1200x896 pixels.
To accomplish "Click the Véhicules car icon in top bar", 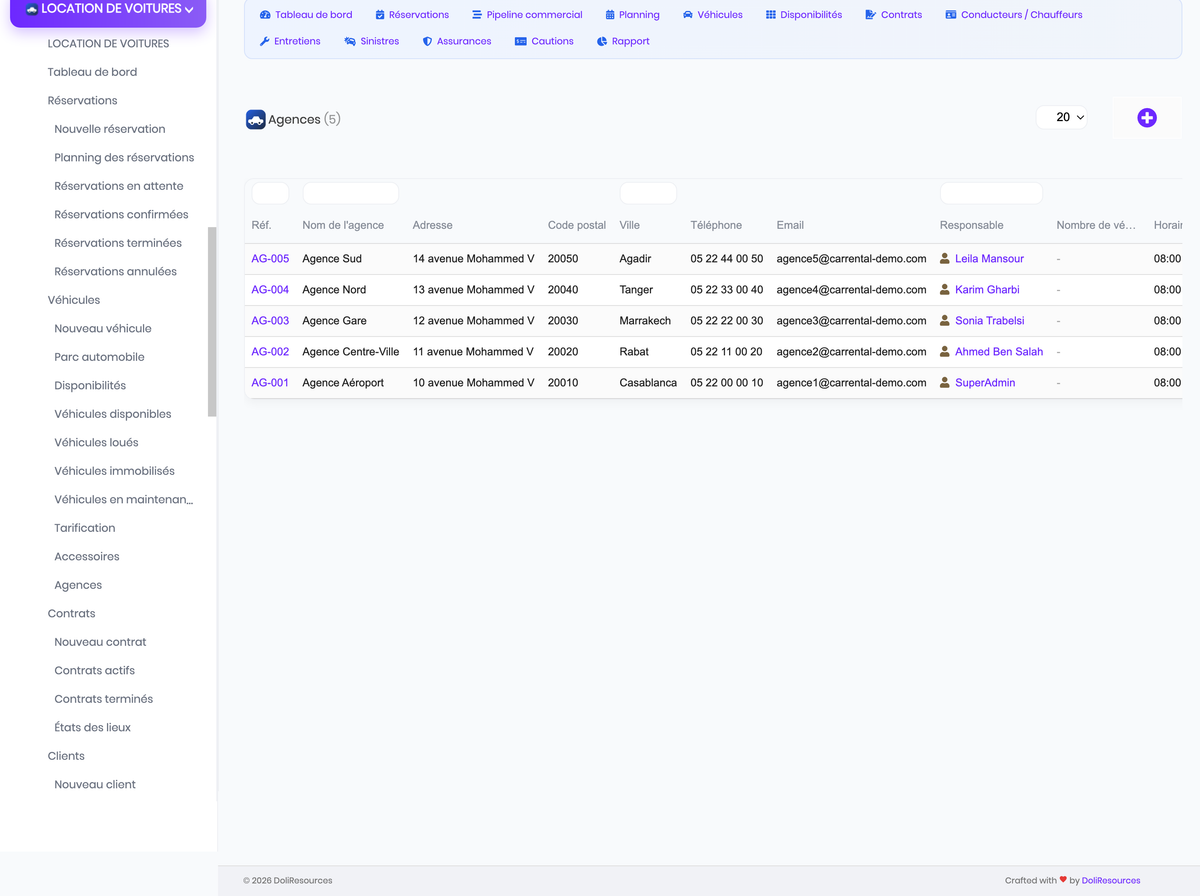I will (x=688, y=15).
